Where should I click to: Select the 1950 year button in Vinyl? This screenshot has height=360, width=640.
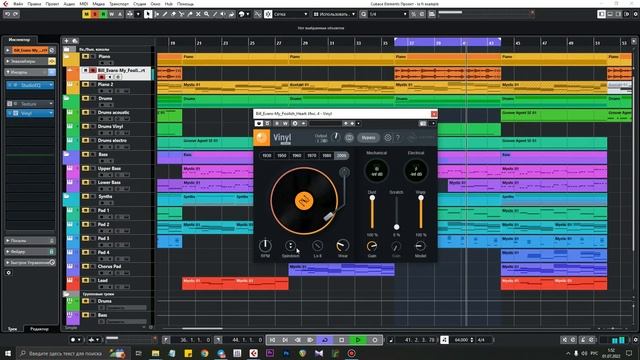click(282, 156)
